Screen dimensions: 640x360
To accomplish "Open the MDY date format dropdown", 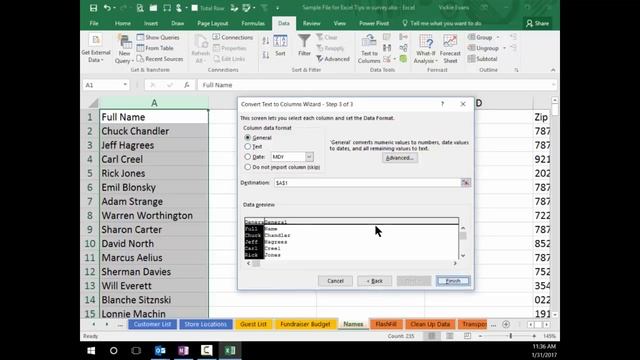I will tap(309, 157).
